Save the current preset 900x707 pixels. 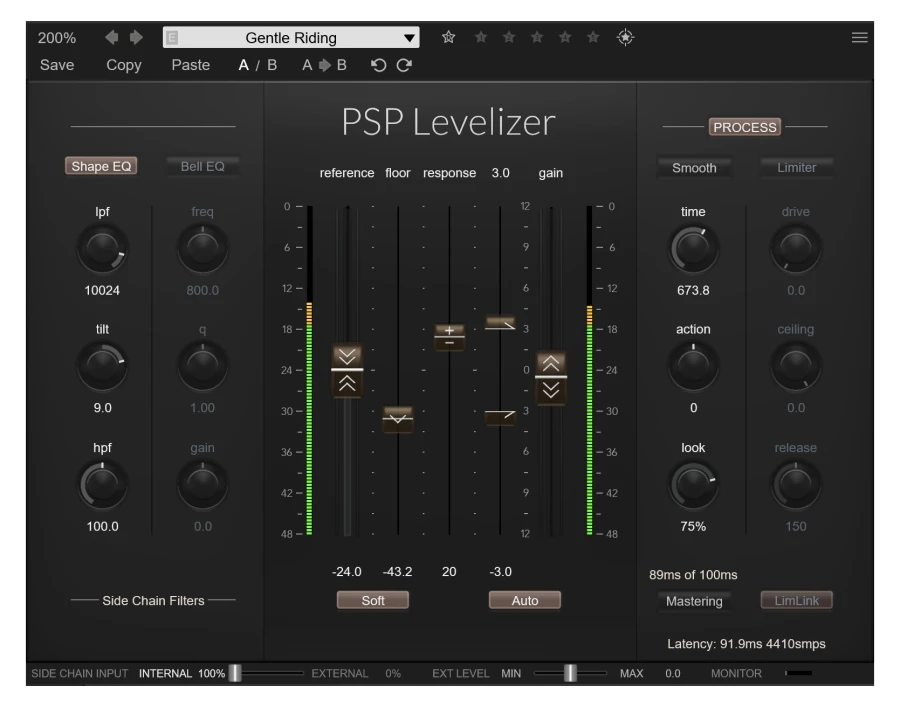point(57,65)
